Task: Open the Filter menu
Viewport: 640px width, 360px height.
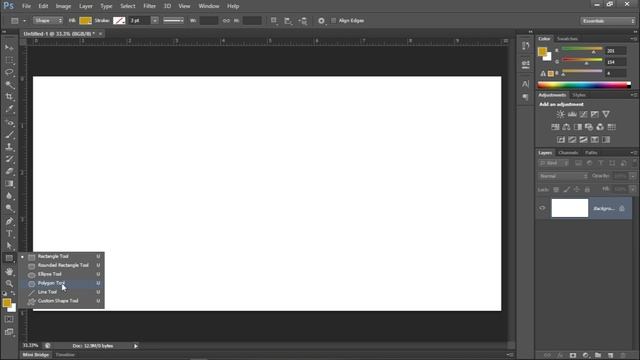Action: [149, 6]
